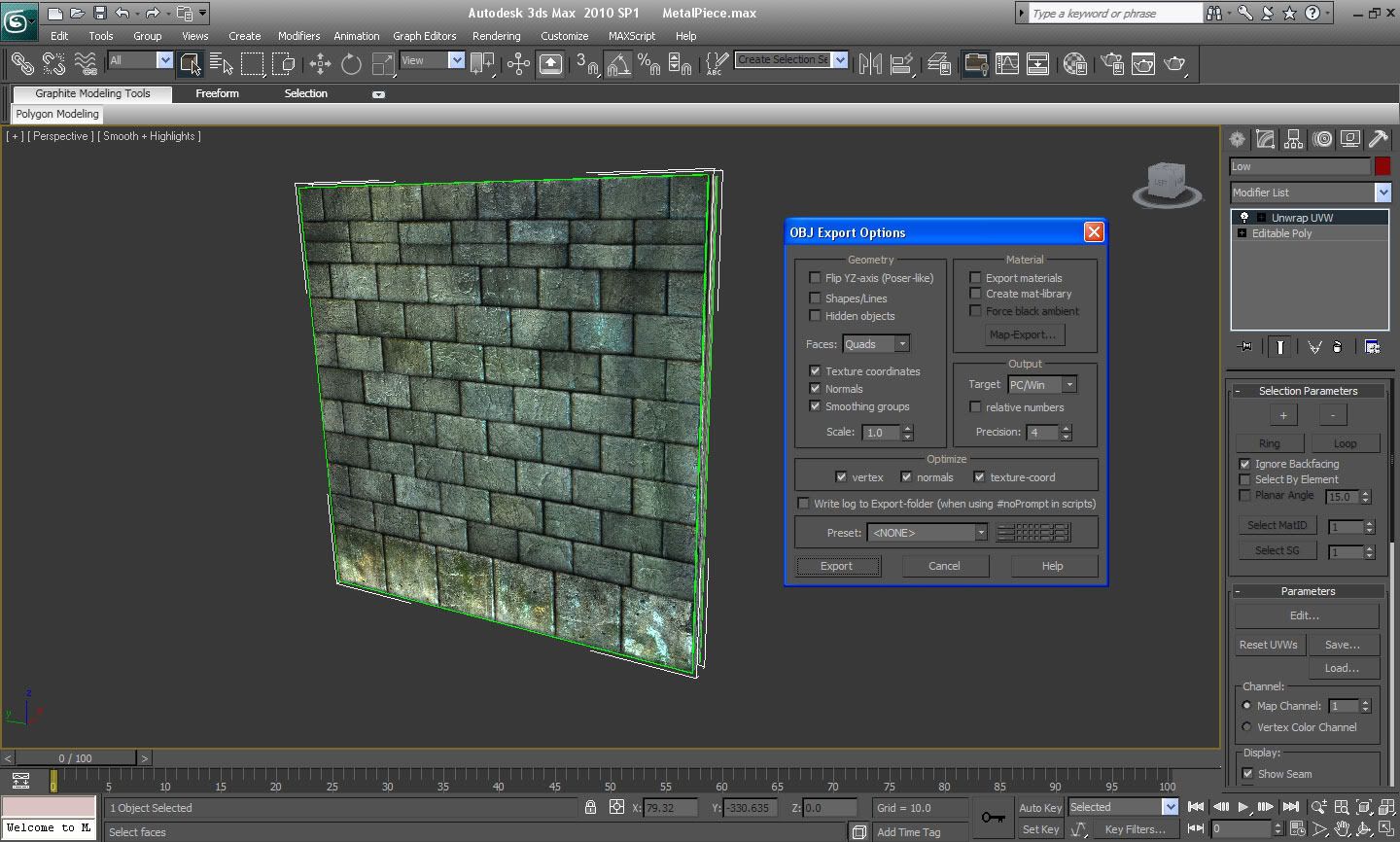Toggle Optimize vertex checkbox
The height and width of the screenshot is (842, 1400).
click(x=841, y=476)
